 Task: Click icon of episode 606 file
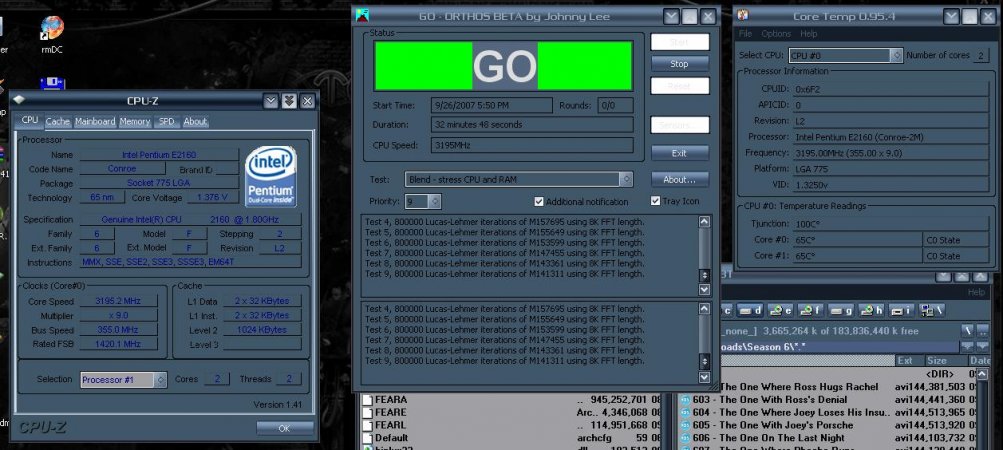point(684,438)
